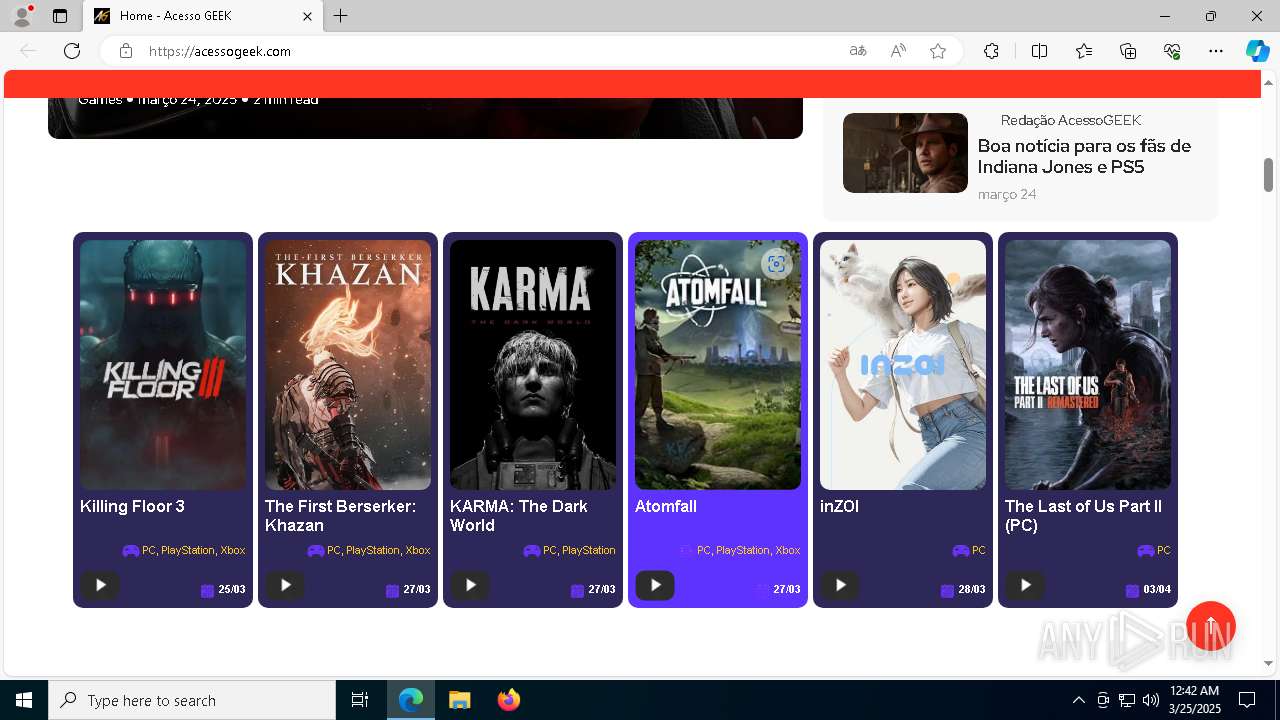Open File Explorer from taskbar

pos(459,700)
